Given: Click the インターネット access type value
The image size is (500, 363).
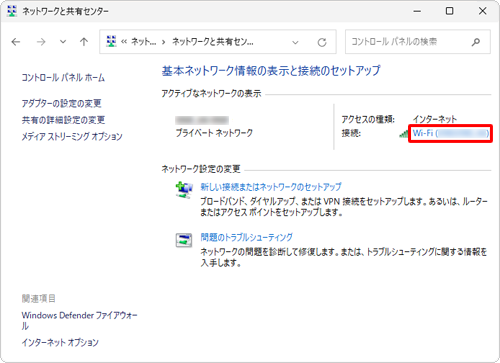Looking at the screenshot, I should tap(435, 119).
